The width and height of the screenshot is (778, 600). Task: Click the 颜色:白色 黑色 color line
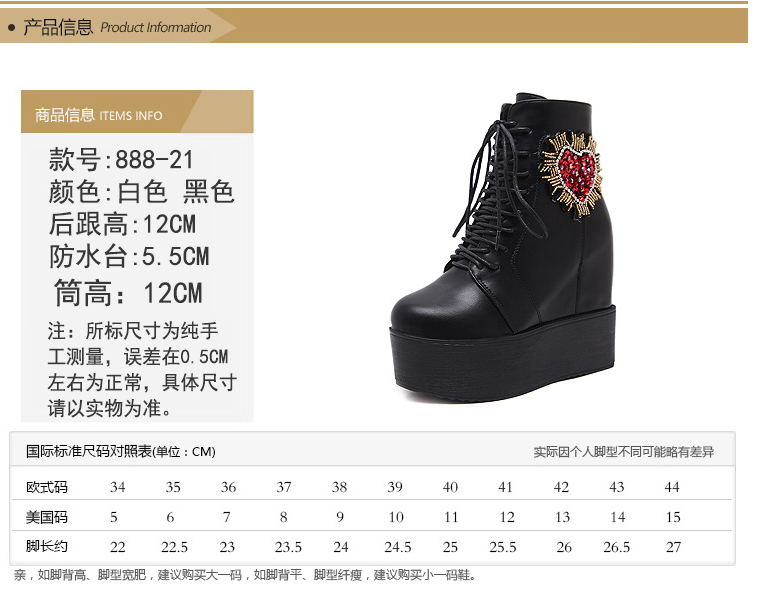[x=141, y=192]
